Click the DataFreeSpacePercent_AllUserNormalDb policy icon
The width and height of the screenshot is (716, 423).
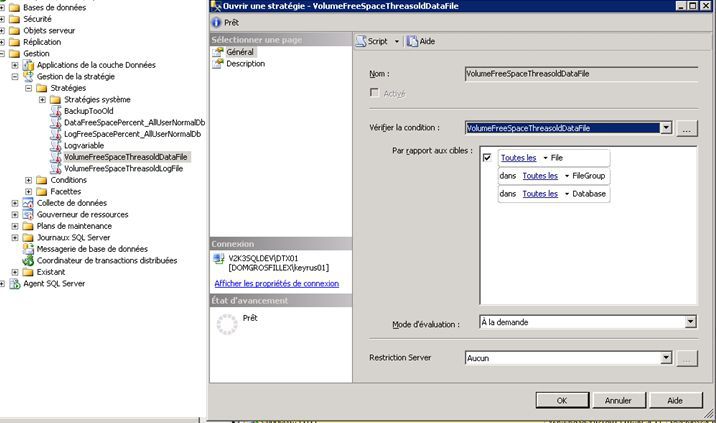[56, 122]
